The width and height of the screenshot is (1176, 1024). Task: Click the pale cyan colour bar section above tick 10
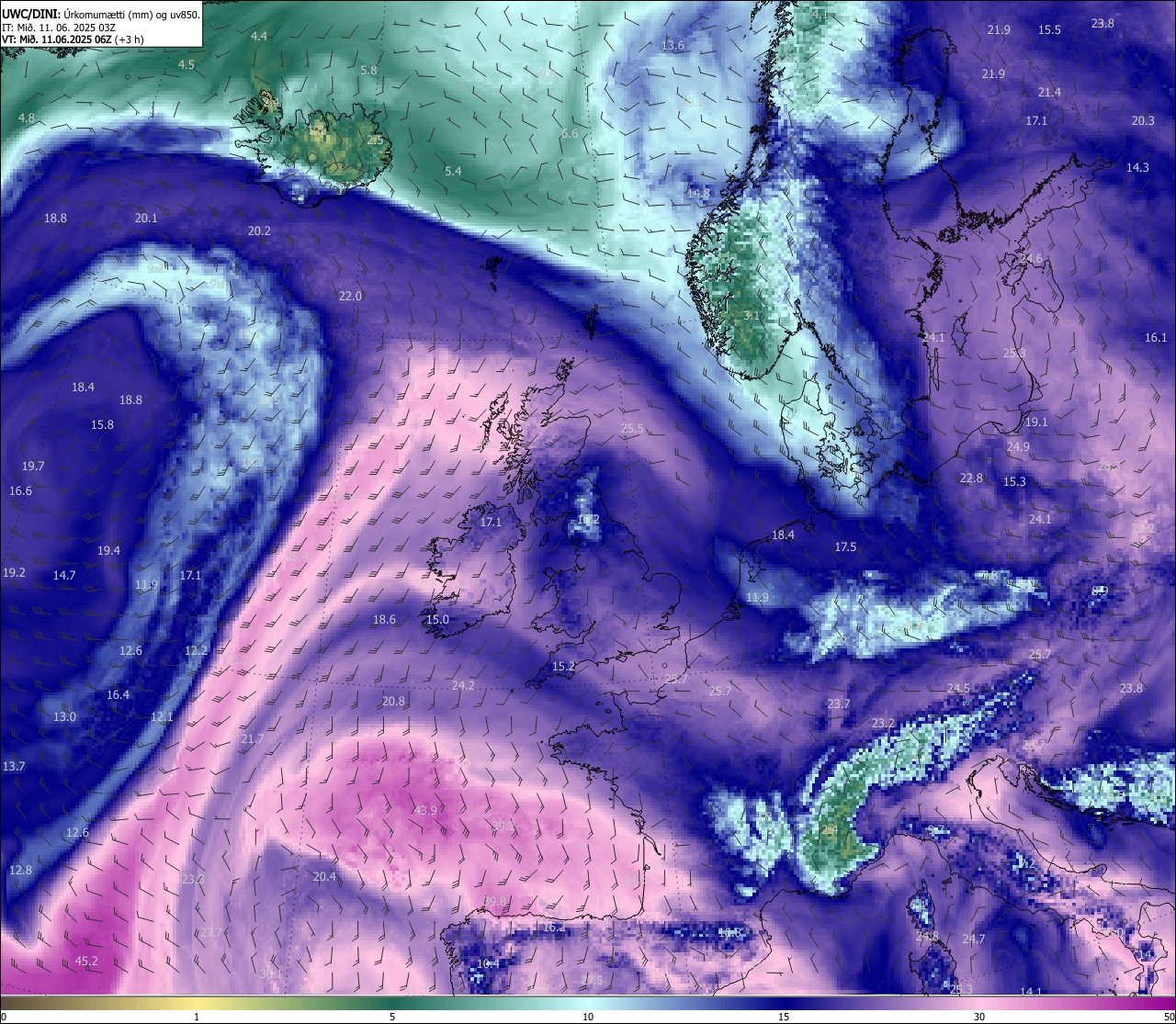pyautogui.click(x=588, y=1003)
